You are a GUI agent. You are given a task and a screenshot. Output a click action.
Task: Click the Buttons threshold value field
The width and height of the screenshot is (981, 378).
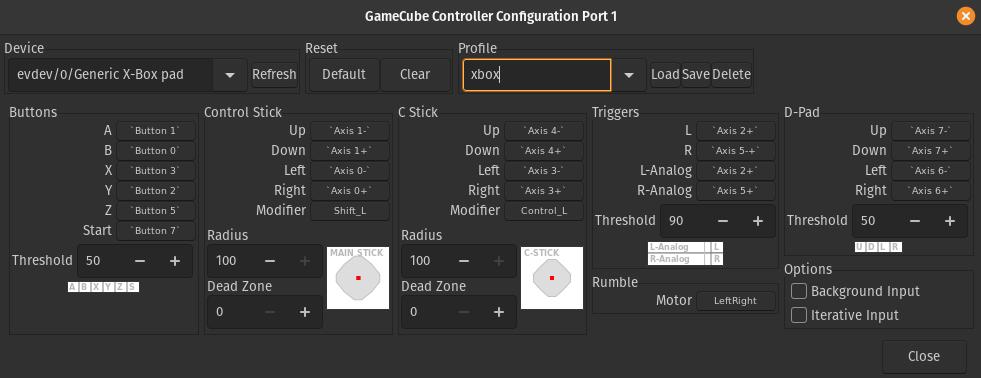point(100,261)
